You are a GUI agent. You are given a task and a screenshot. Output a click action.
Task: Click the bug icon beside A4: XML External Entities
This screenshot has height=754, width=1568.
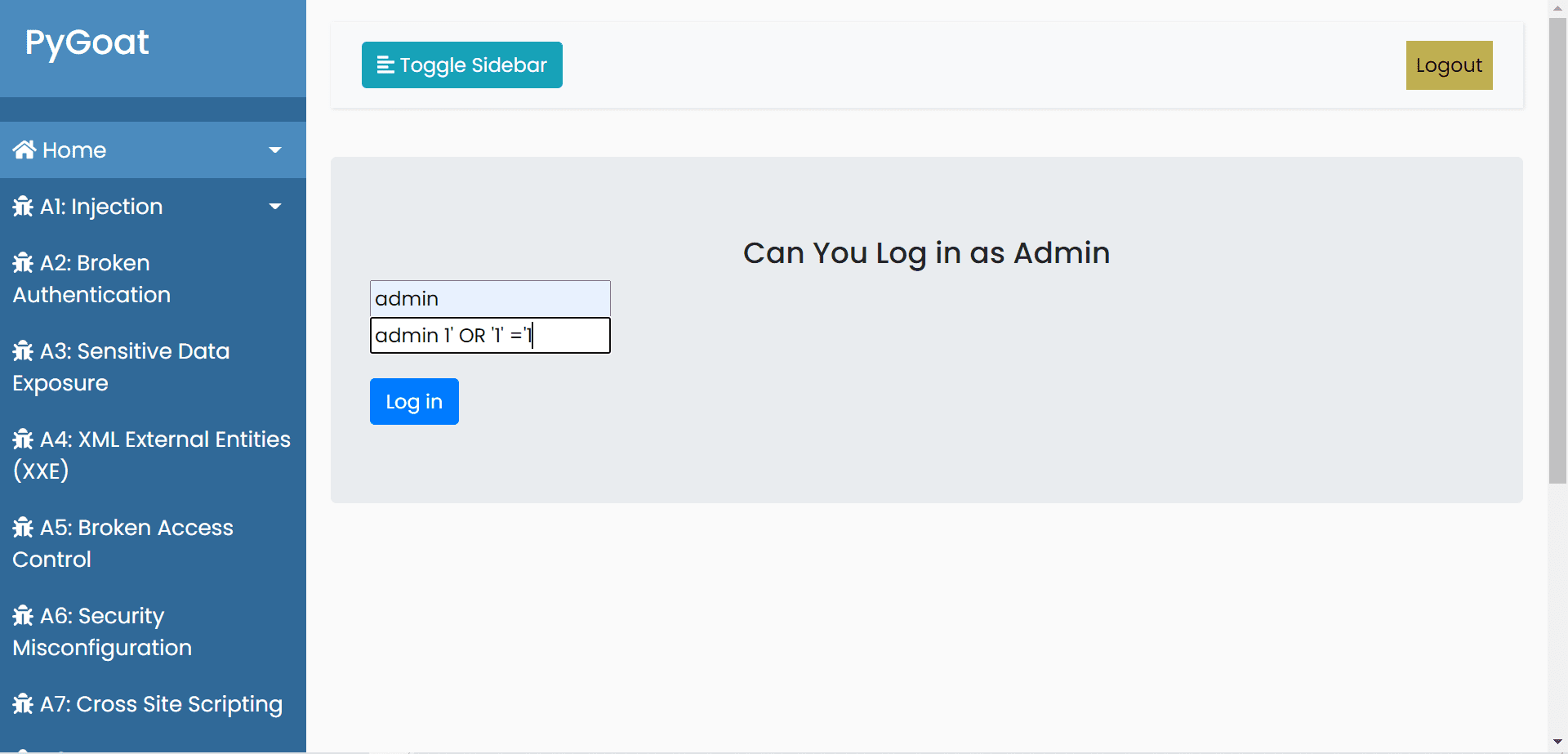coord(23,439)
